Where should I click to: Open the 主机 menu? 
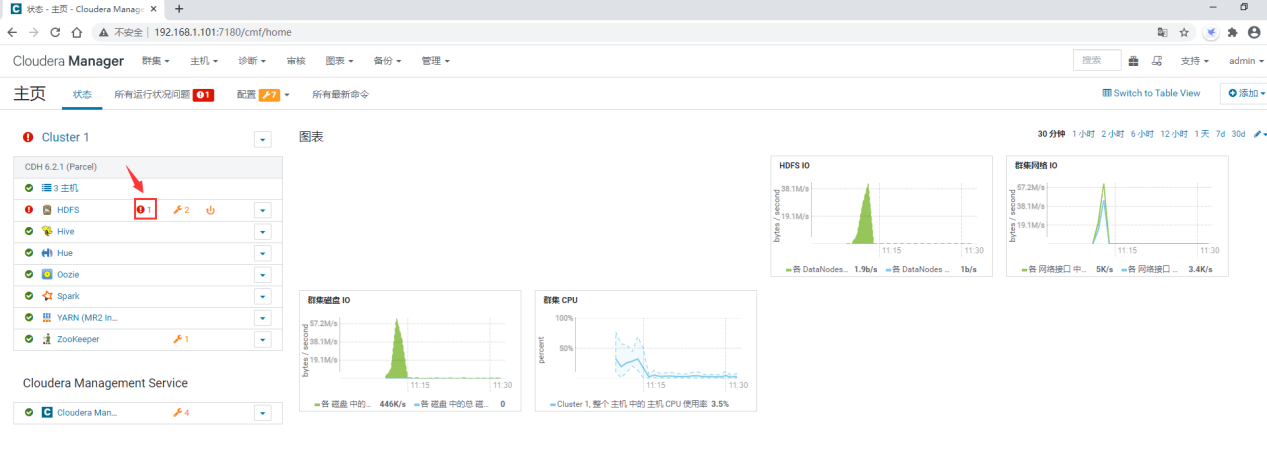[204, 61]
